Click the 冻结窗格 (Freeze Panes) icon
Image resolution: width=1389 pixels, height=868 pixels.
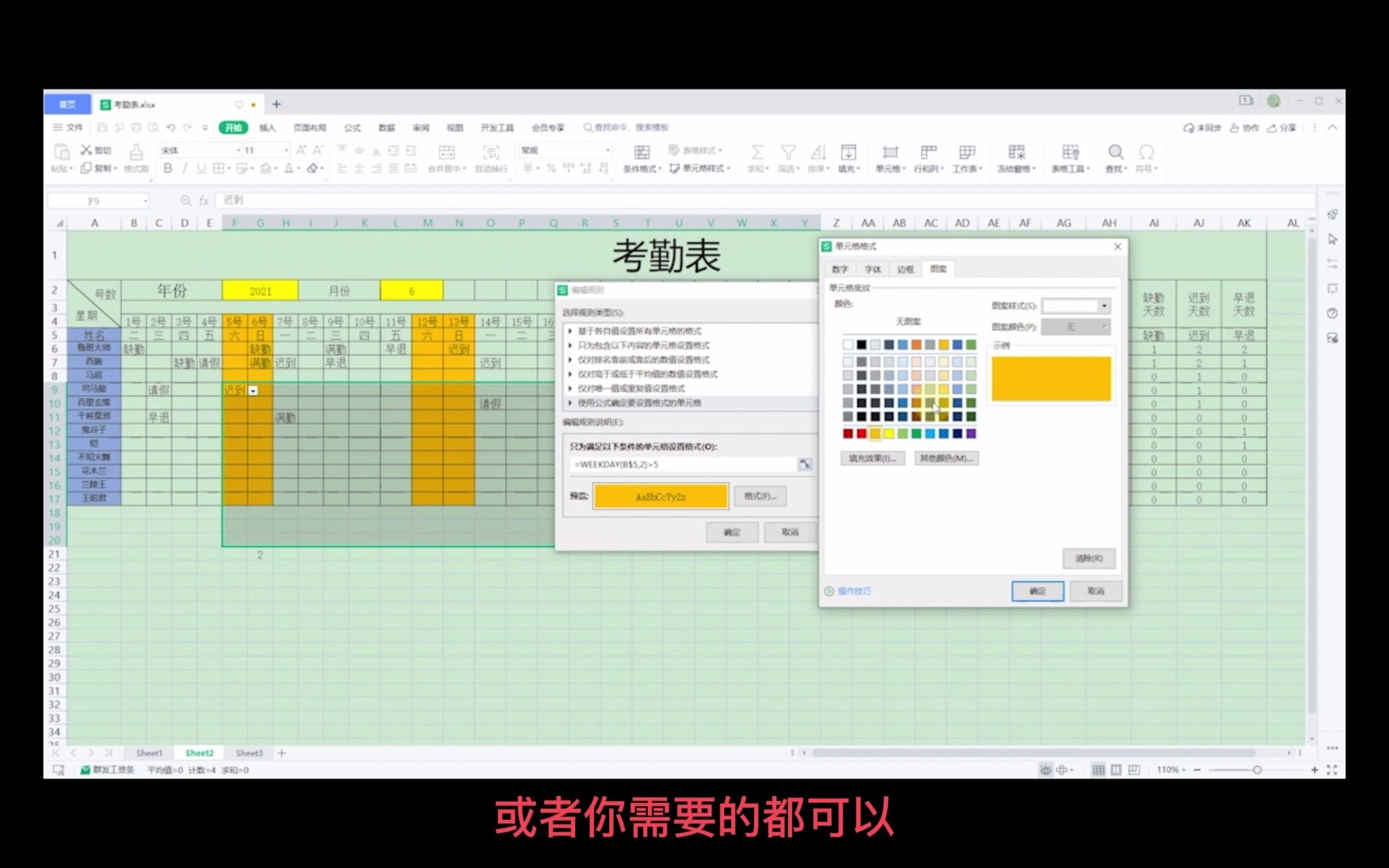click(1016, 152)
